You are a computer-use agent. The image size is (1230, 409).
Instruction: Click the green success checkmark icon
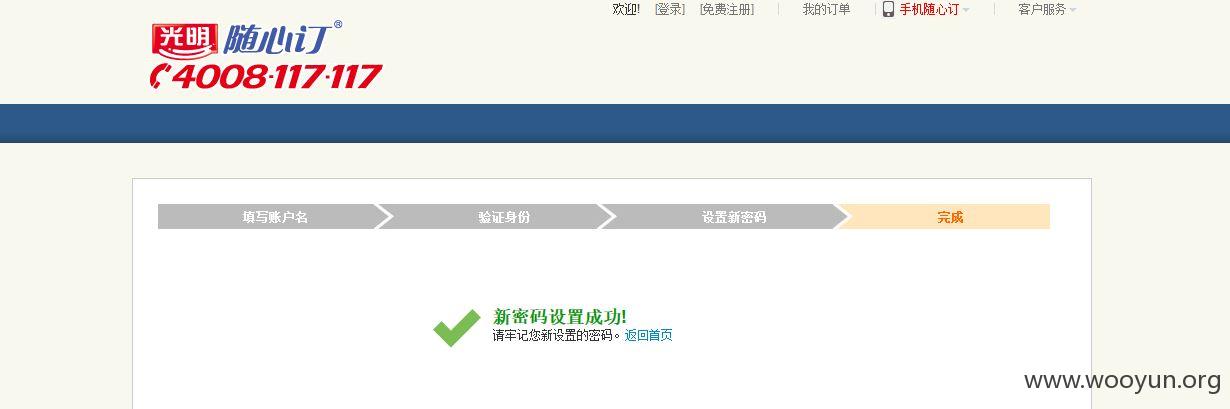[457, 327]
